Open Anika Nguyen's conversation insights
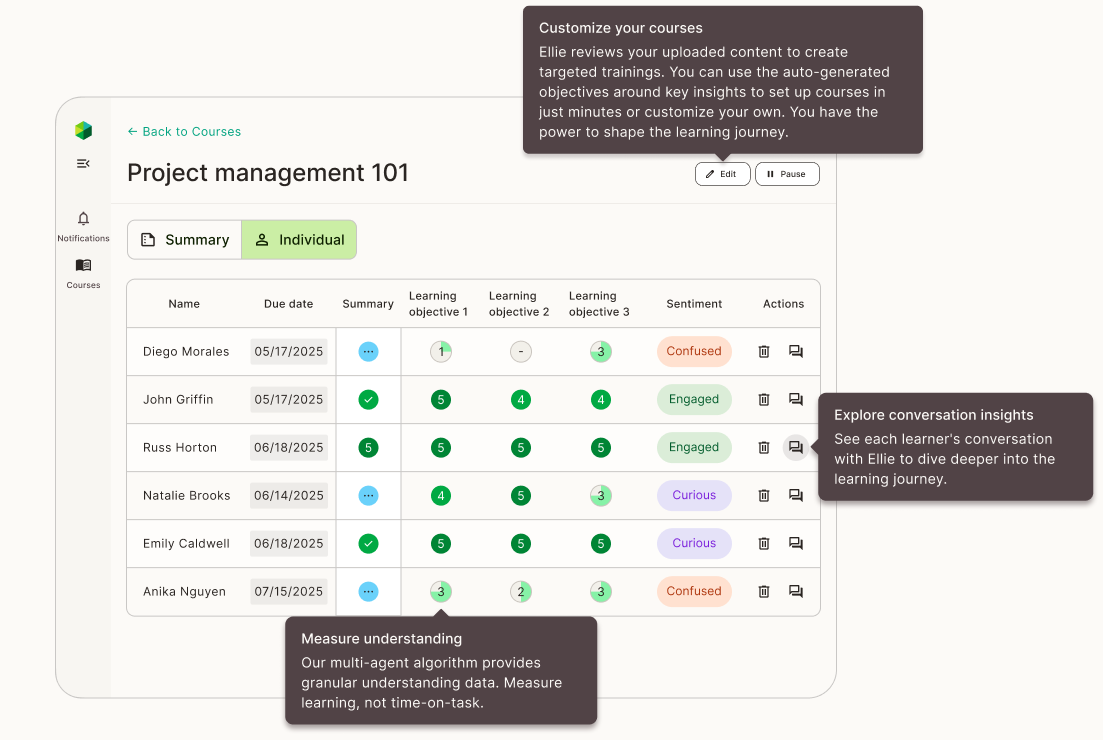Viewport: 1103px width, 740px height. click(x=796, y=591)
